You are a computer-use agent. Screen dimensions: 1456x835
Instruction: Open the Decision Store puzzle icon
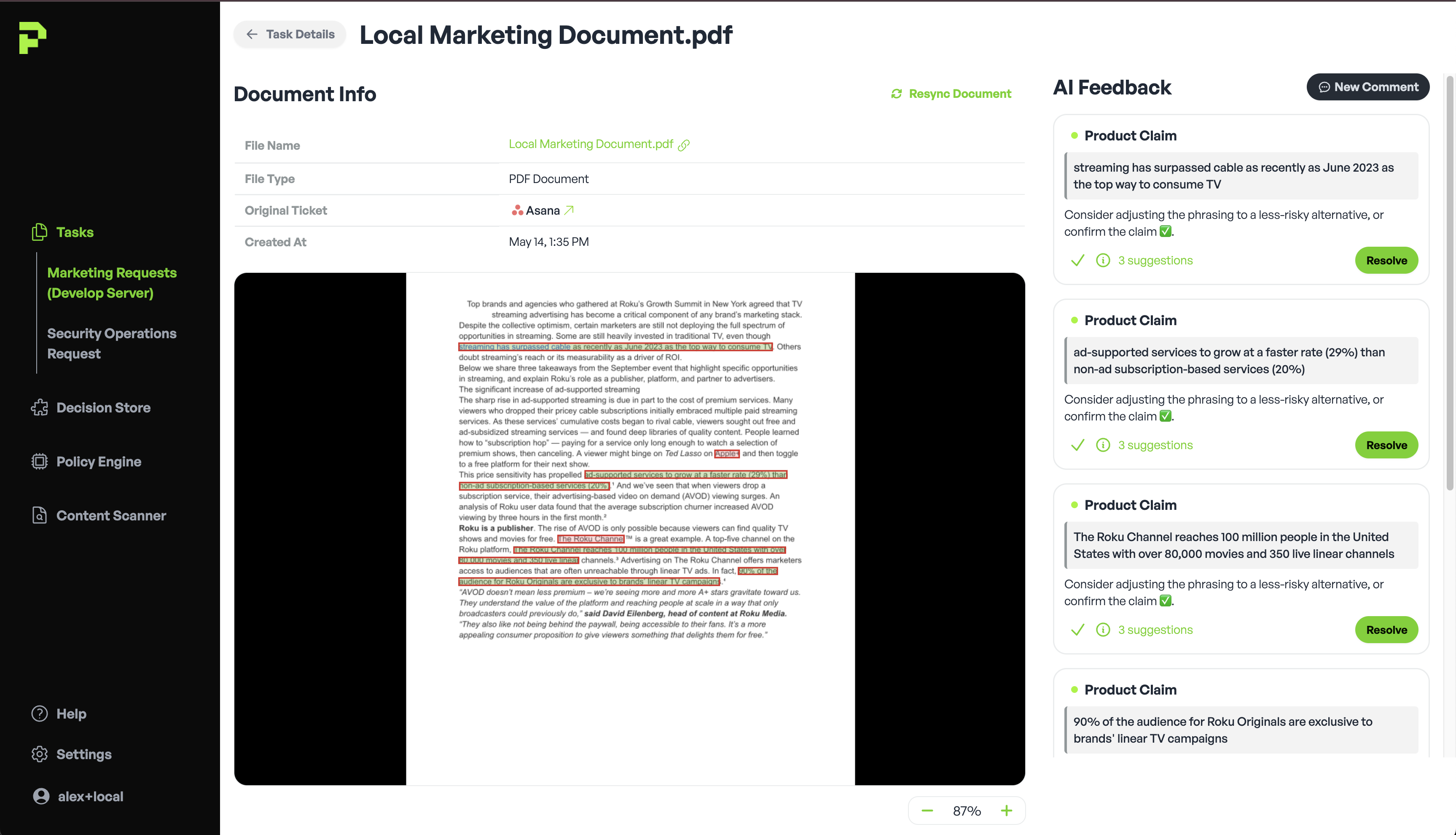[39, 407]
